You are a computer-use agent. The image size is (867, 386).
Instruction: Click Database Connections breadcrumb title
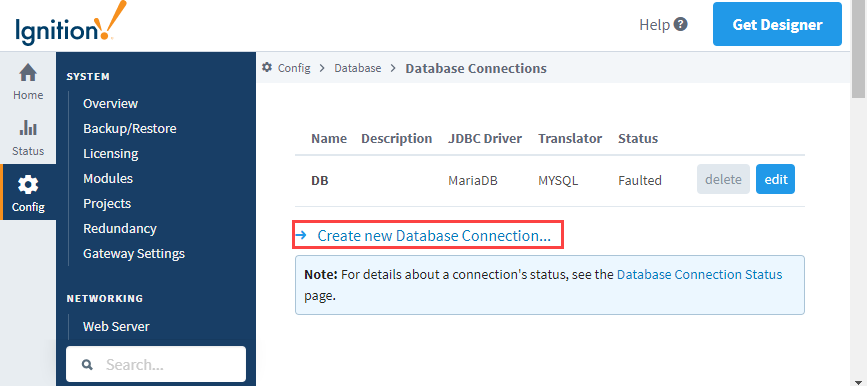point(476,68)
